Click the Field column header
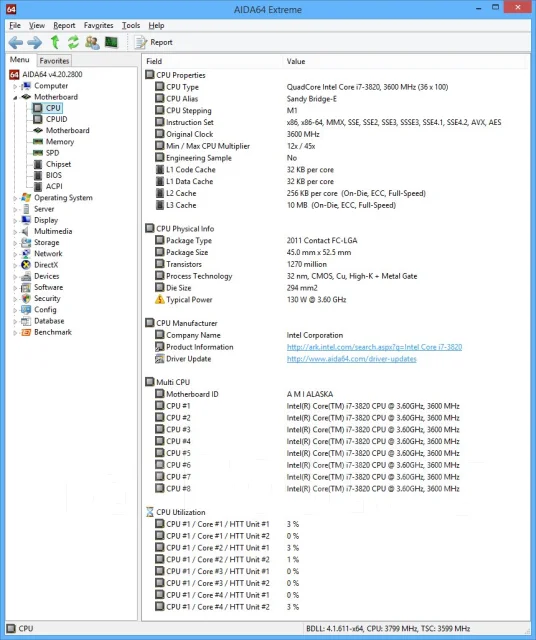 (x=212, y=61)
